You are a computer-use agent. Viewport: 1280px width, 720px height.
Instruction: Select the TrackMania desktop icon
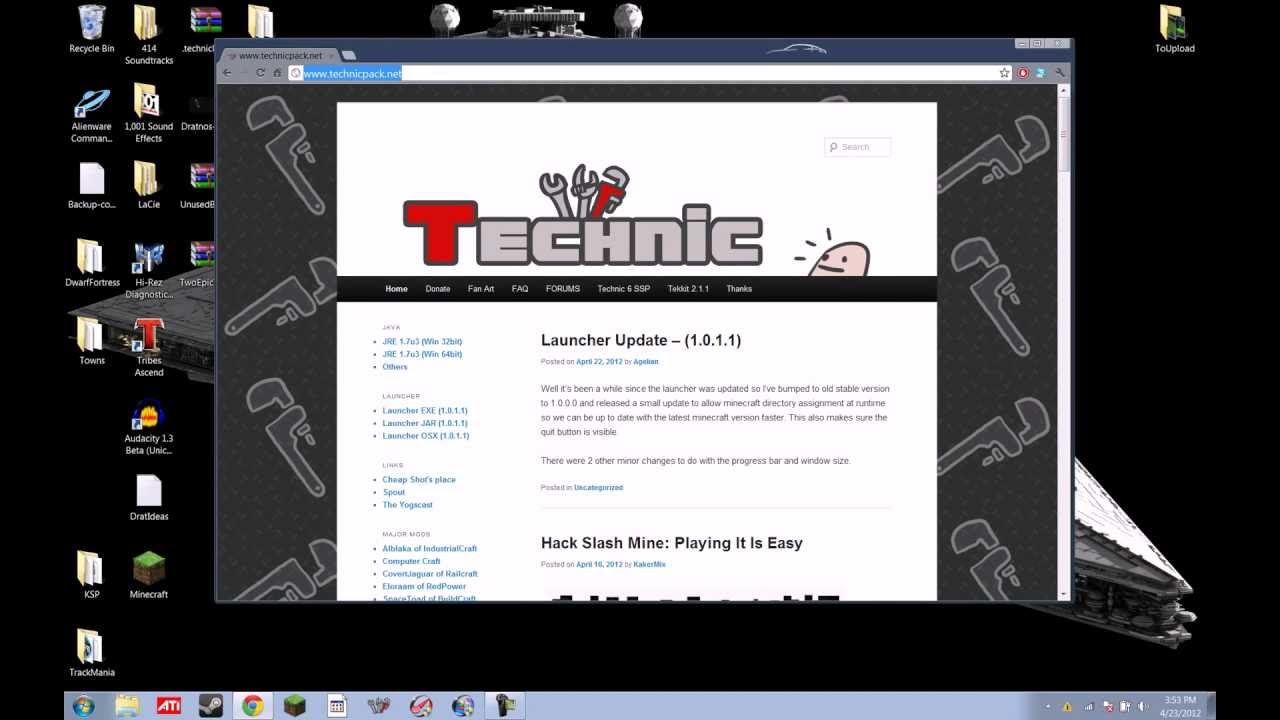click(x=91, y=653)
